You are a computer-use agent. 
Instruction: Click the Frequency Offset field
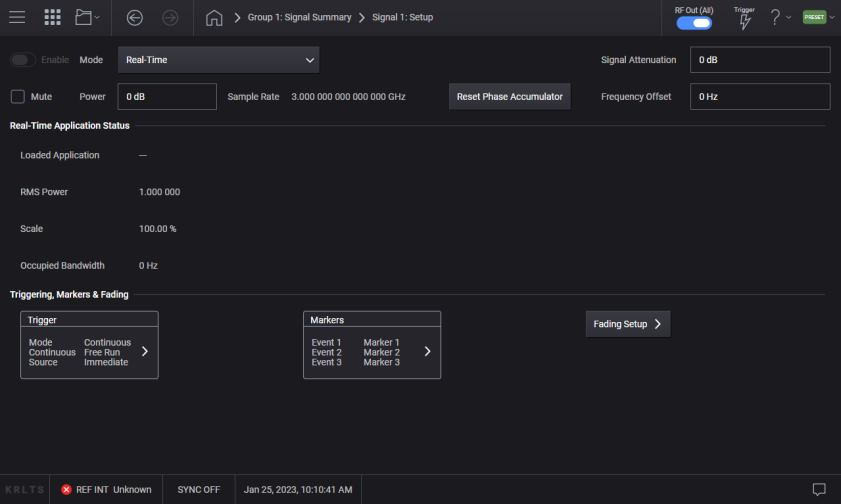click(x=760, y=97)
